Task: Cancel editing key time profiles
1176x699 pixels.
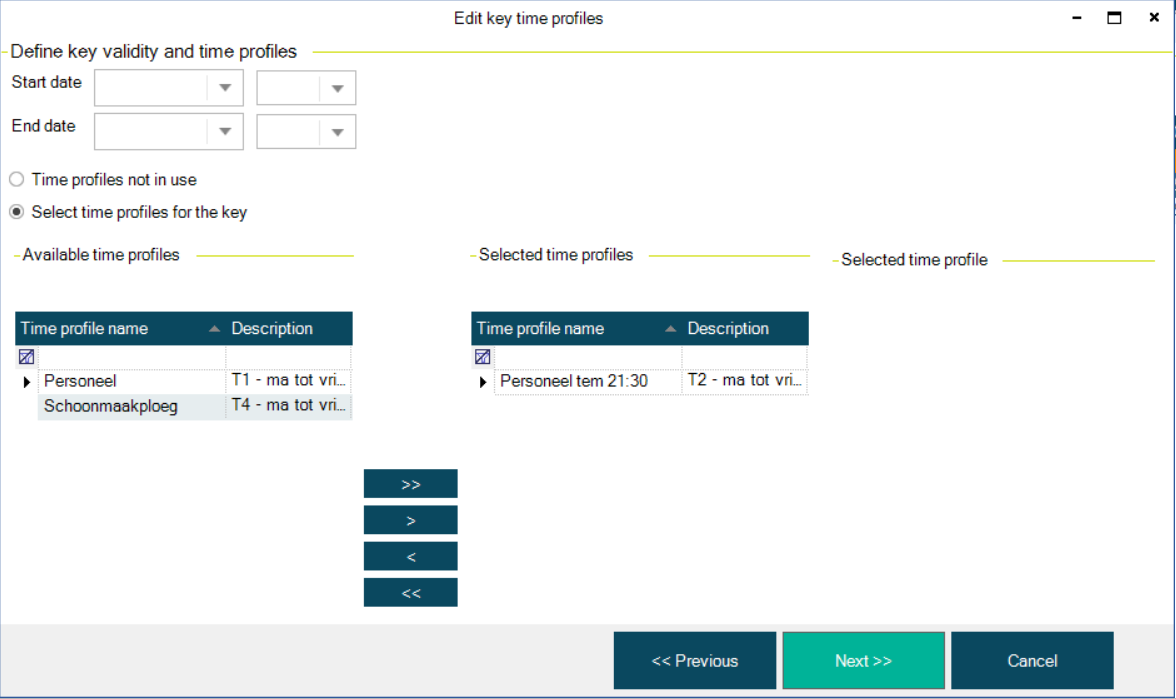Action: point(1032,661)
